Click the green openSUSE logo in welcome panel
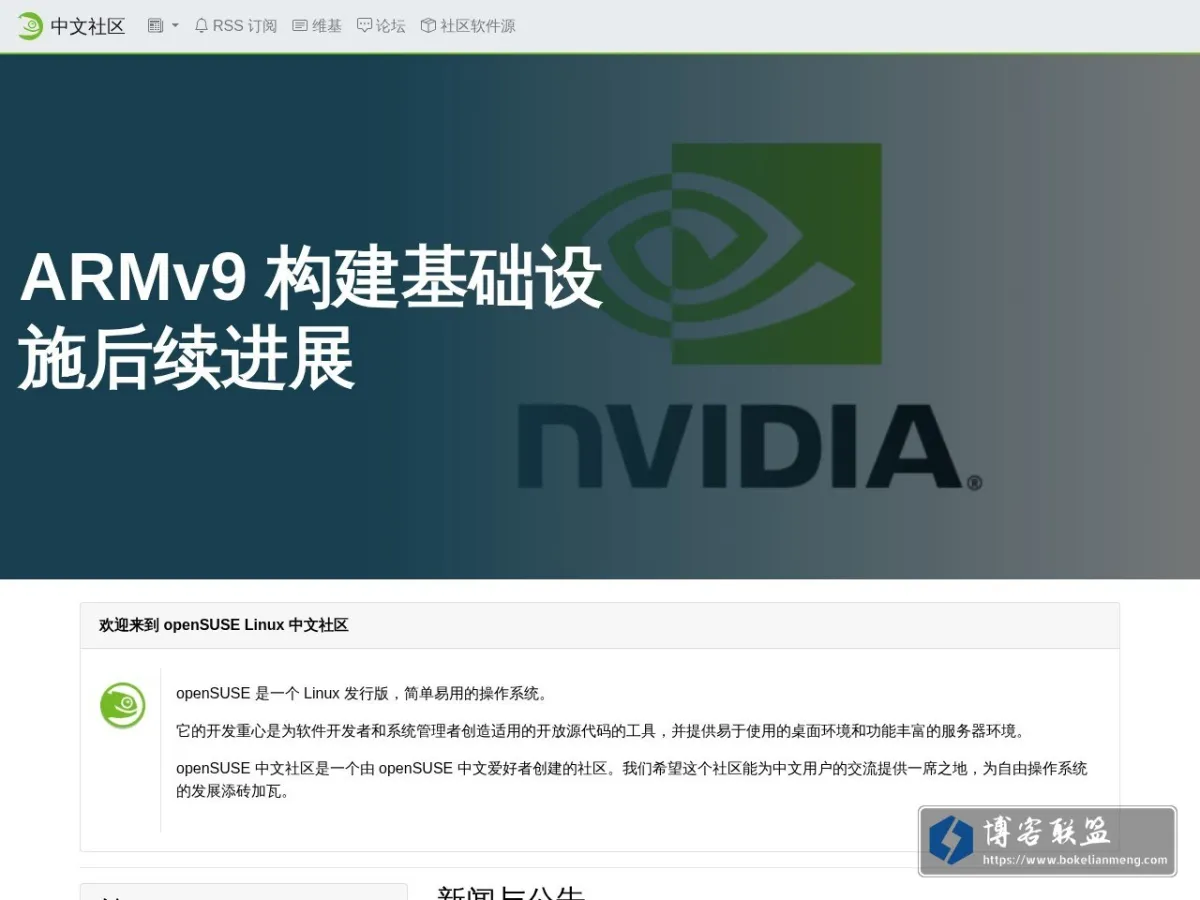Image resolution: width=1200 pixels, height=900 pixels. click(x=123, y=705)
